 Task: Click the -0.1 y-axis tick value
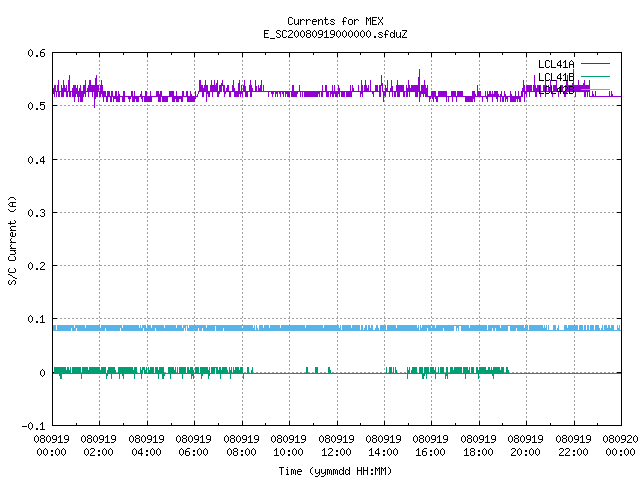(x=33, y=426)
